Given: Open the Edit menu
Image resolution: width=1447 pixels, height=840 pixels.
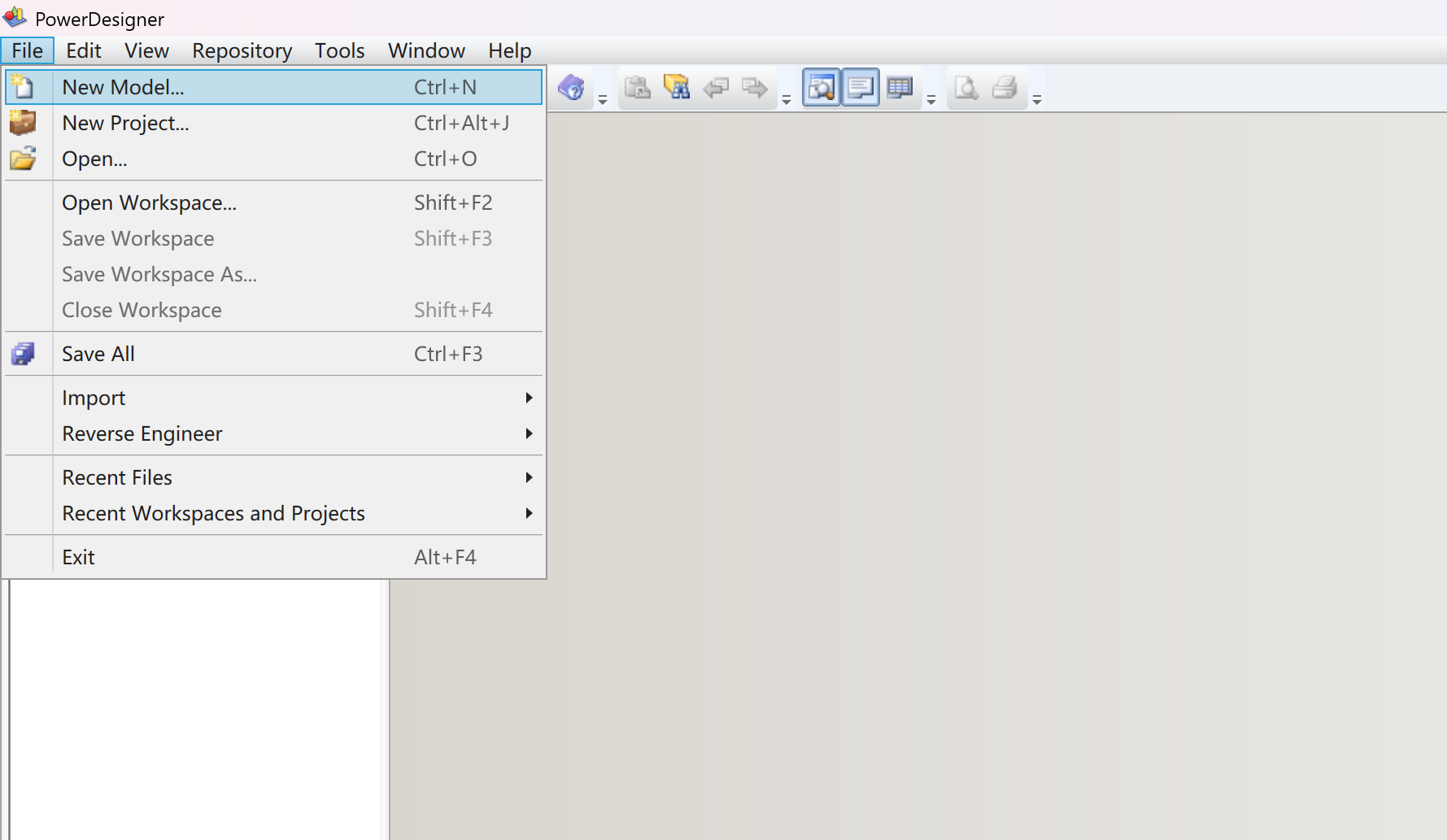Looking at the screenshot, I should pyautogui.click(x=84, y=50).
